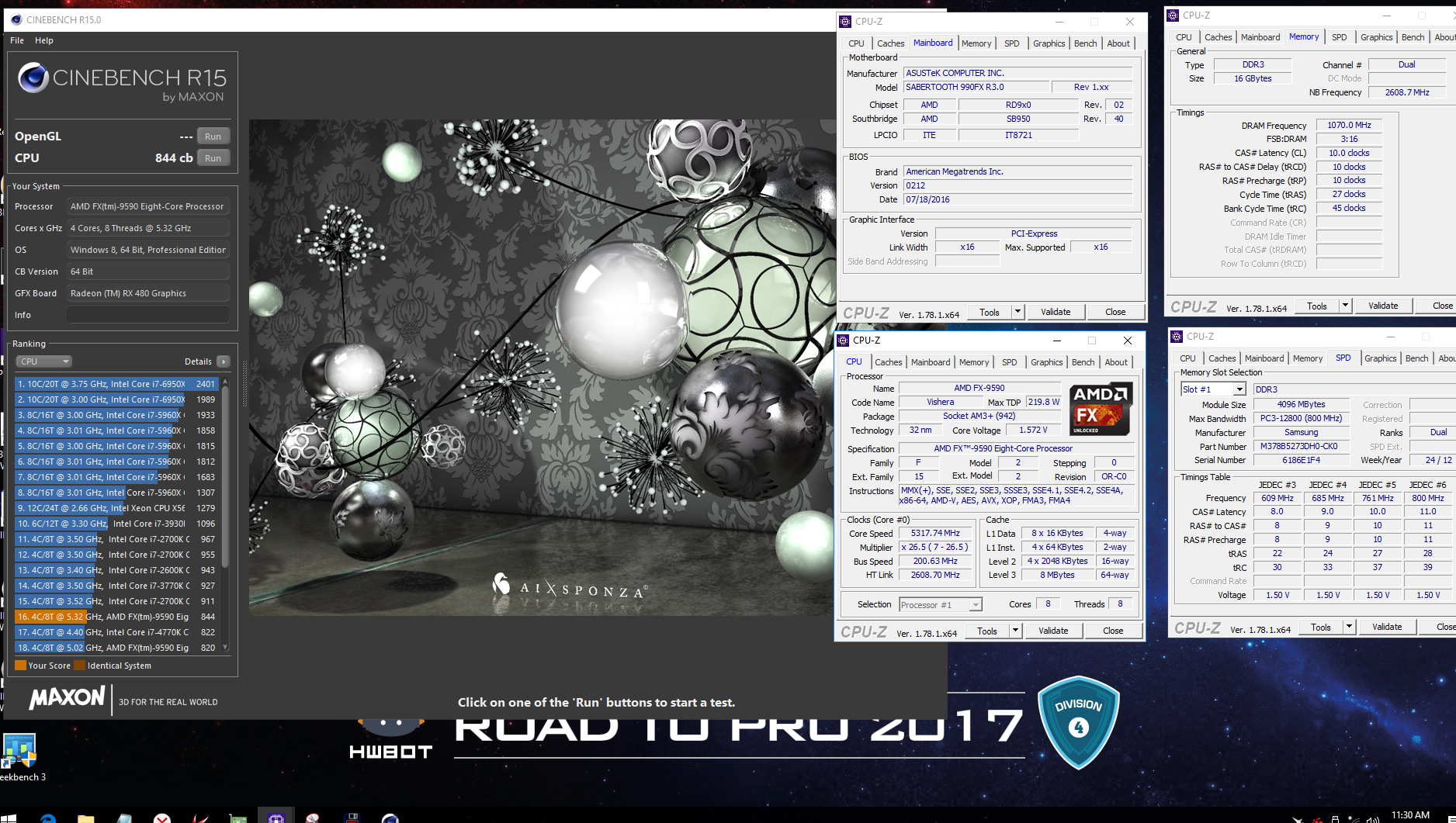The image size is (1456, 823).
Task: Open the CPU ranking type dropdown
Action: (44, 361)
